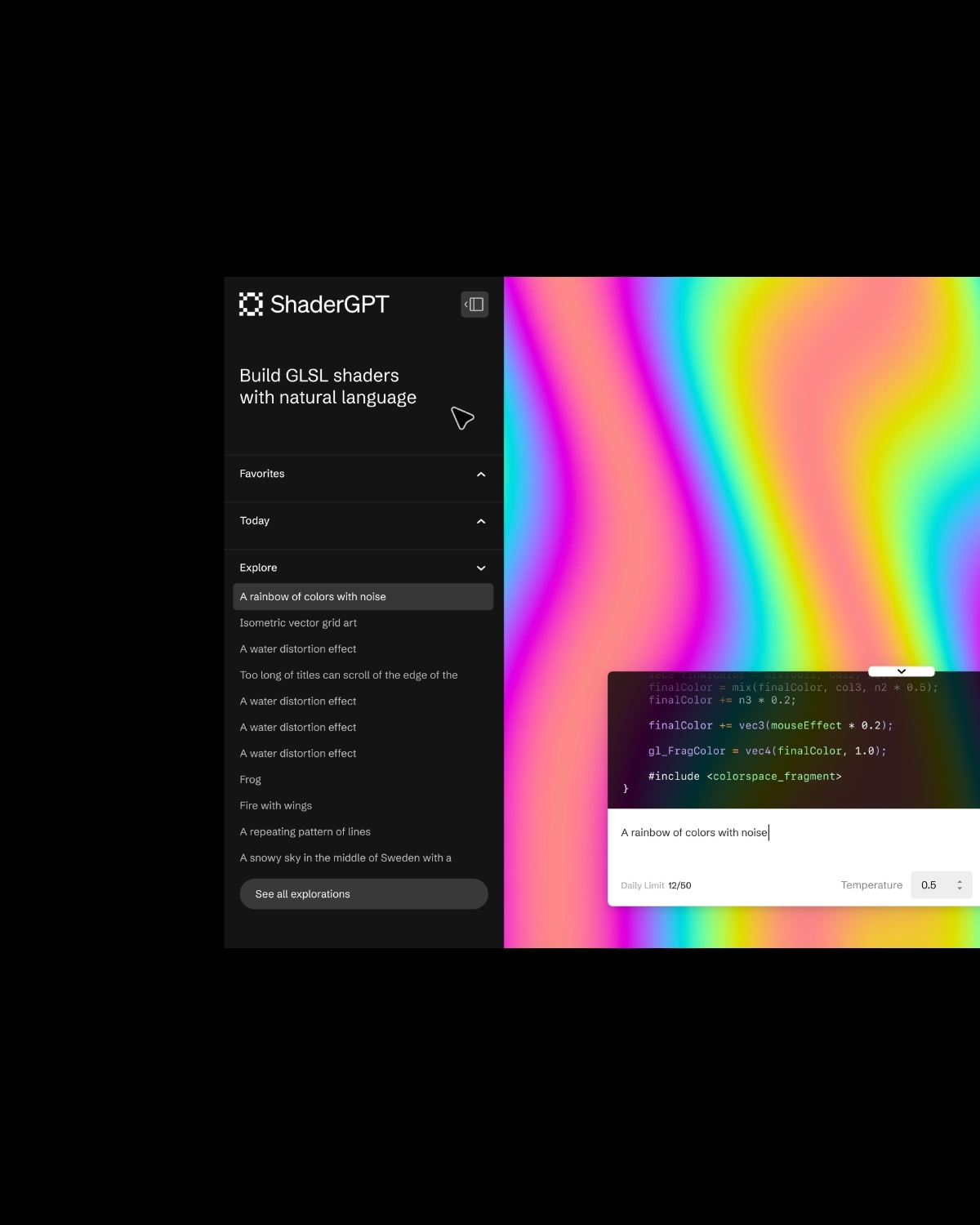This screenshot has height=1225, width=980.
Task: Open the 'Fire with wings' shader
Action: pos(275,805)
